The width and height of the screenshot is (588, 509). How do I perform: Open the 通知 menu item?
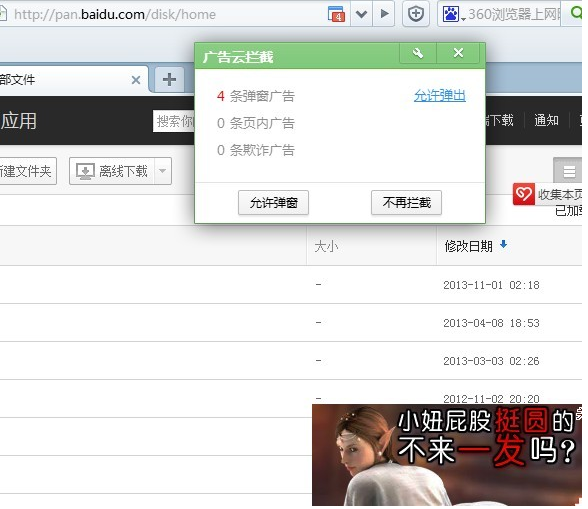[546, 120]
